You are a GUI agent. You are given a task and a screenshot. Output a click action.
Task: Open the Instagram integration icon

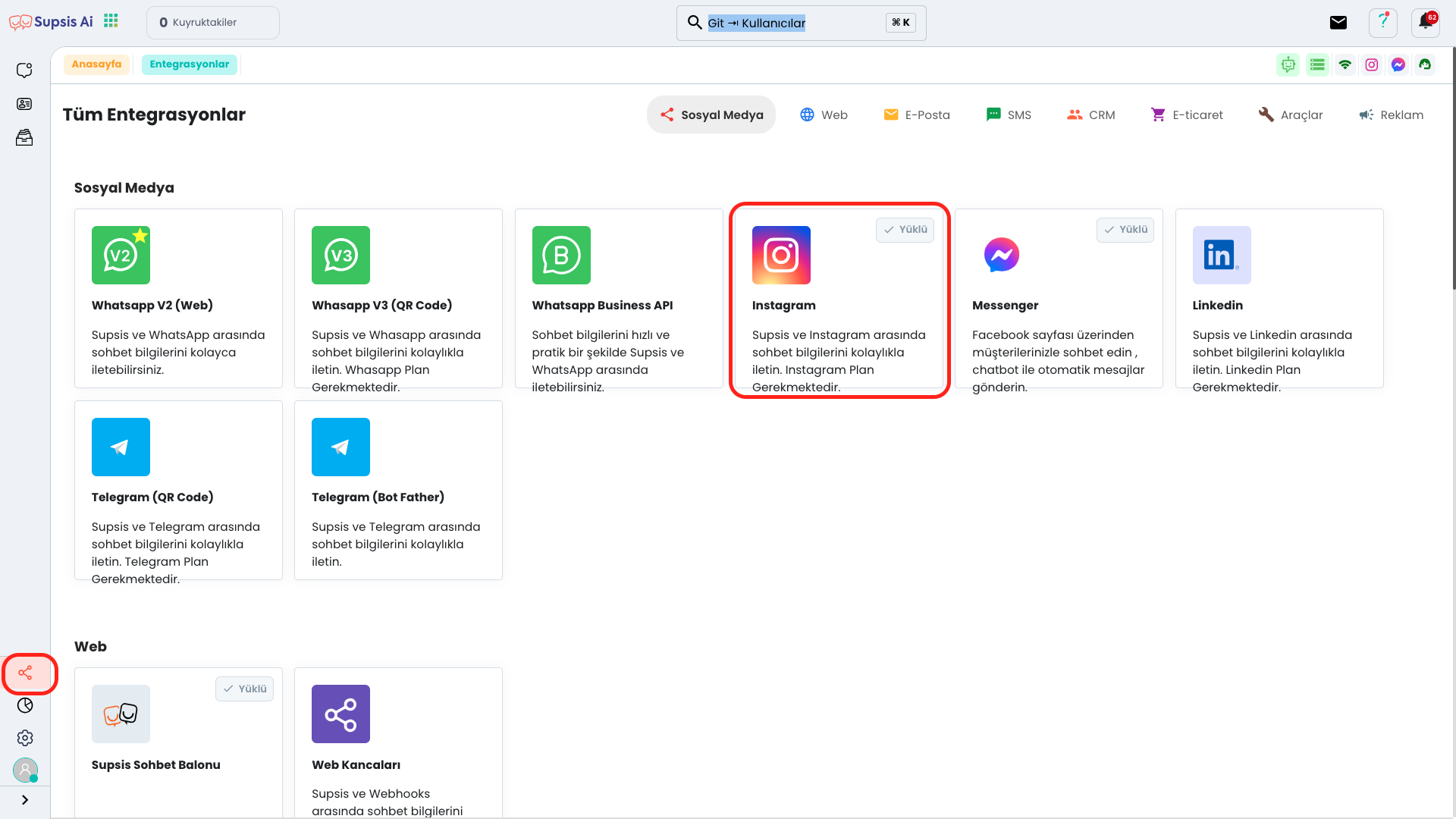pyautogui.click(x=781, y=255)
